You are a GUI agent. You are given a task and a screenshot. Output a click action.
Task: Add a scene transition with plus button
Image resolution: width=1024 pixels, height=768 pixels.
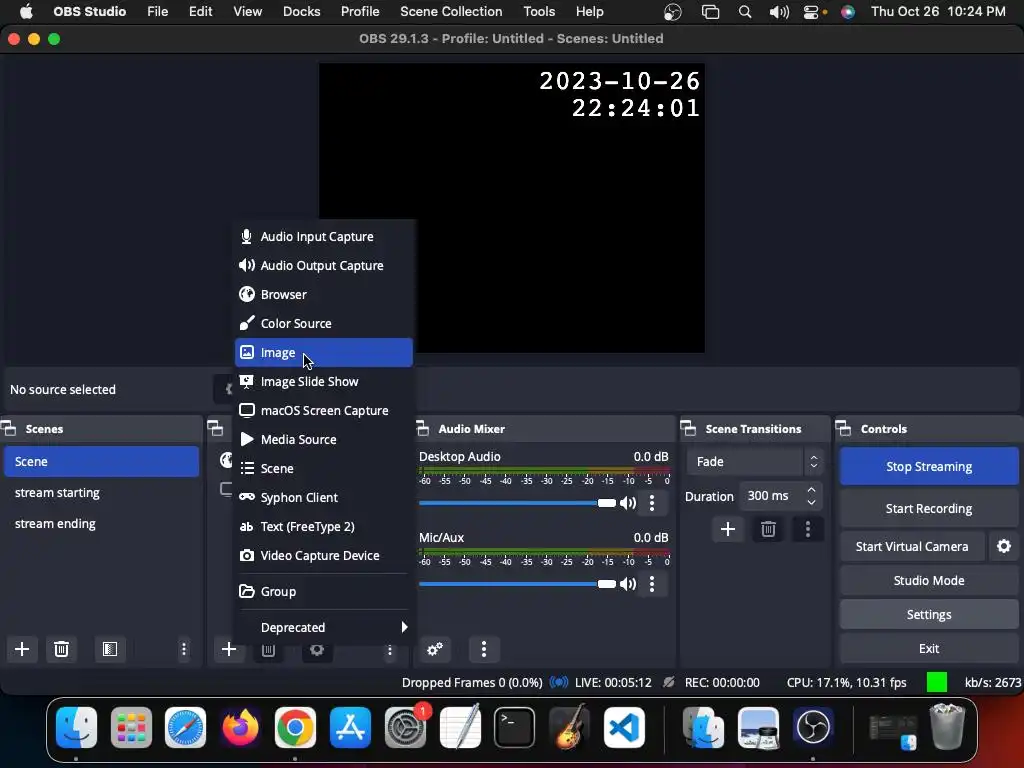[728, 529]
